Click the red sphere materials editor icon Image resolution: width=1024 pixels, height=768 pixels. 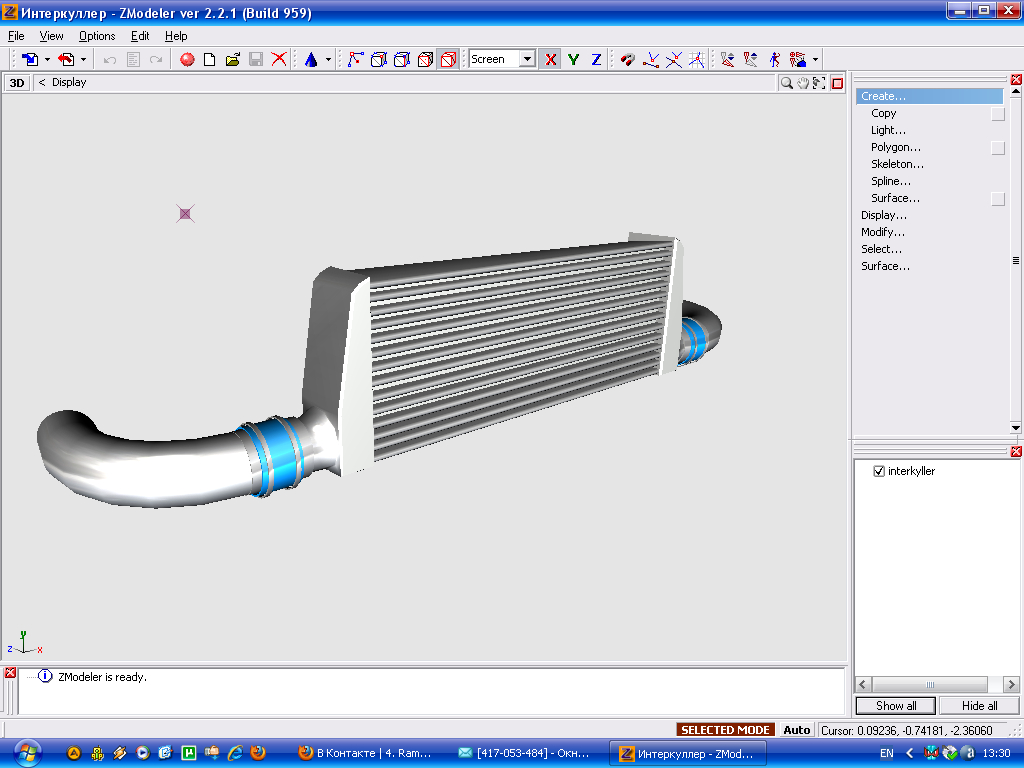click(187, 59)
